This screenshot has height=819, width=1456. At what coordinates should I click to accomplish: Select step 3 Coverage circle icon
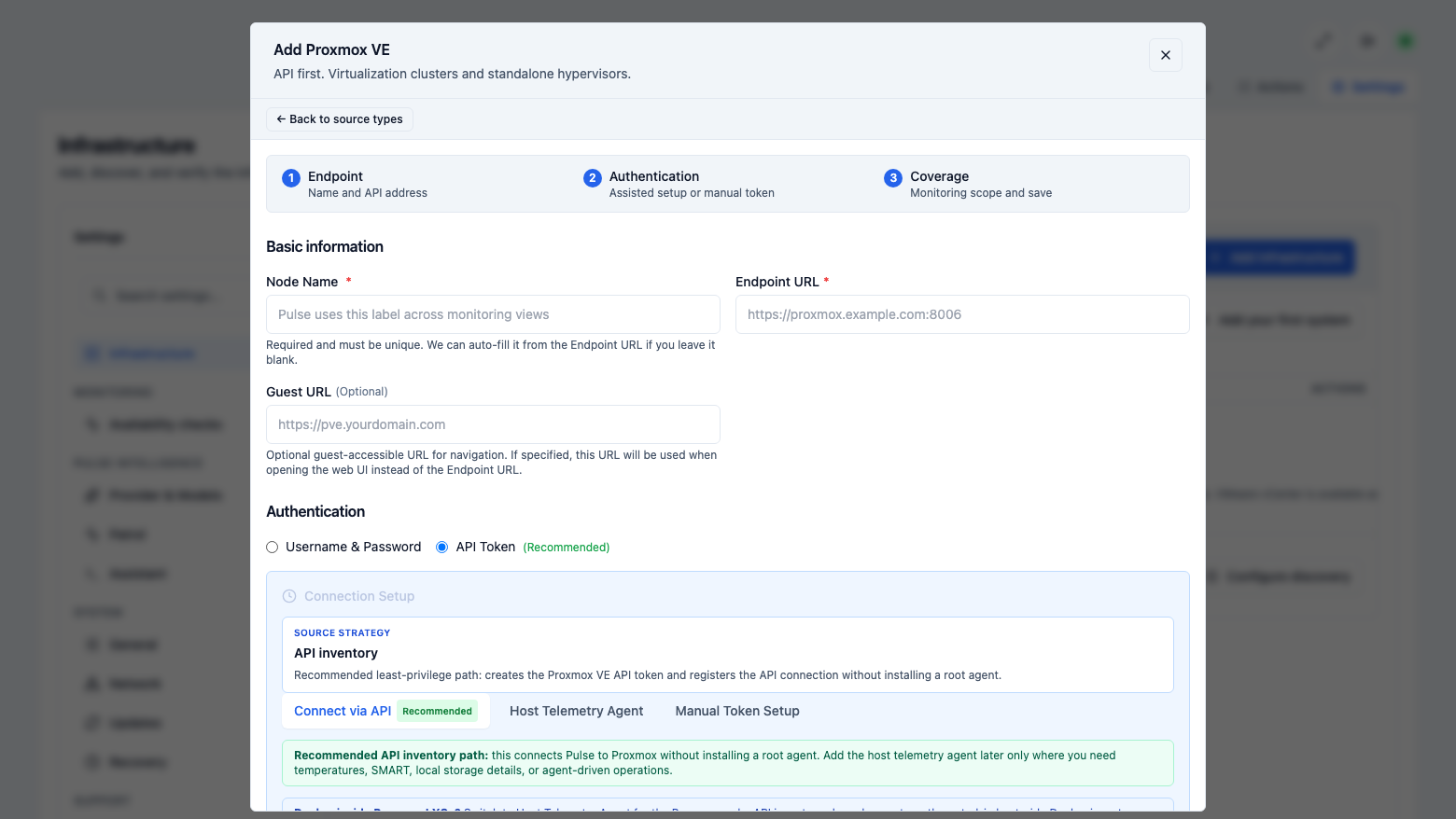pyautogui.click(x=893, y=178)
